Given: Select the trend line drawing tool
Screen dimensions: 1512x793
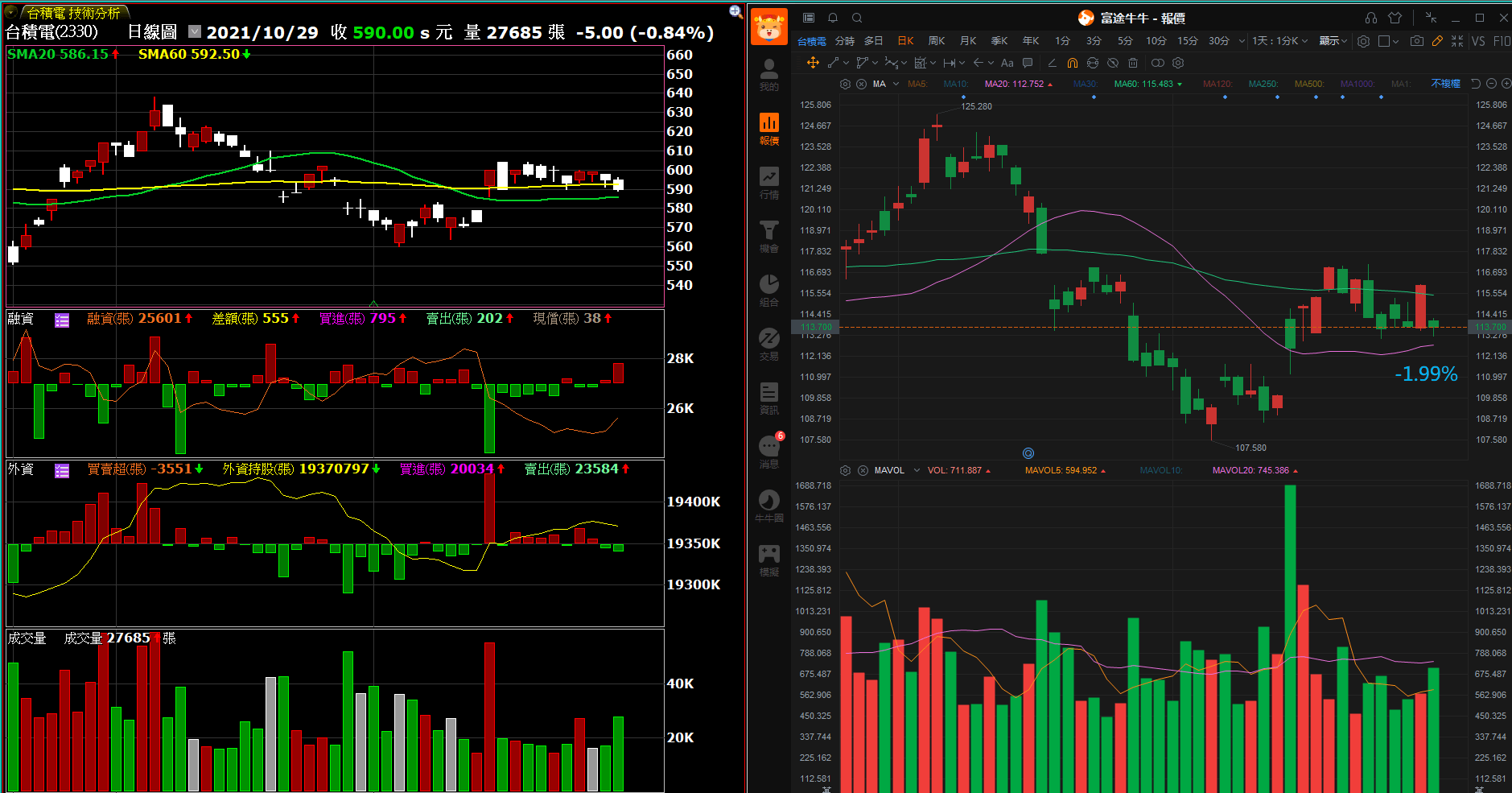Looking at the screenshot, I should (x=833, y=63).
